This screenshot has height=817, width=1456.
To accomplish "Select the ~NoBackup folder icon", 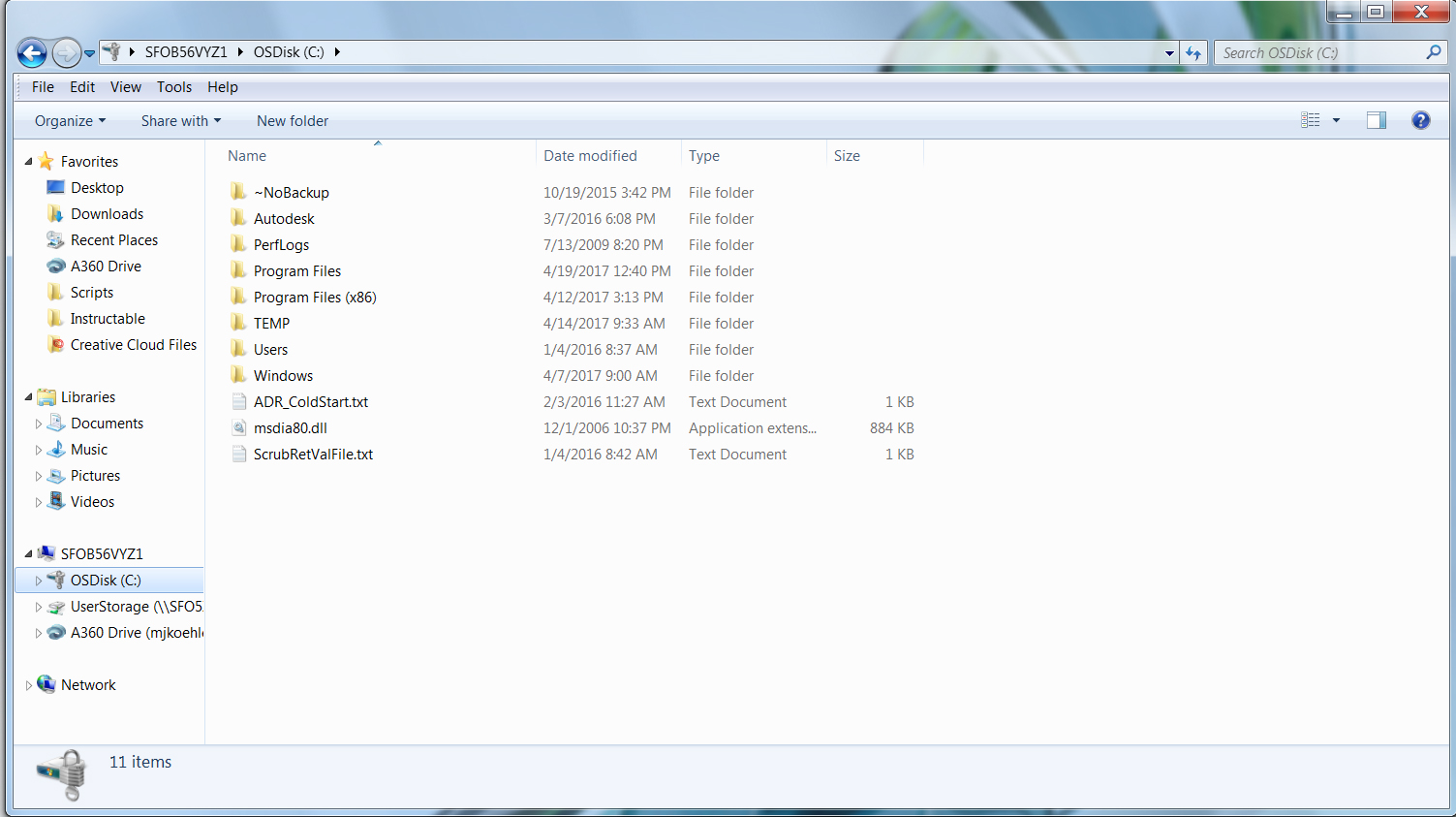I will [x=238, y=192].
